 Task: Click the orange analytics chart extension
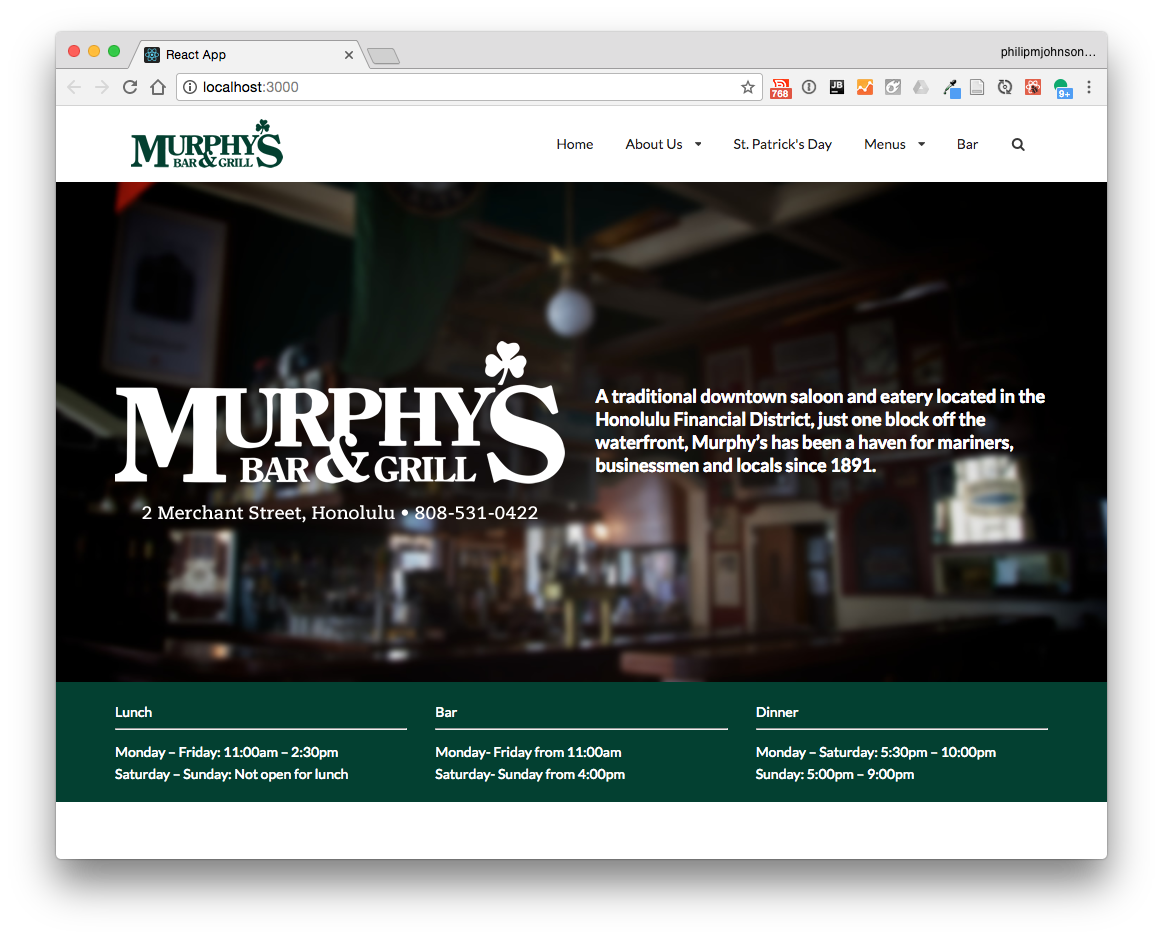coord(865,87)
